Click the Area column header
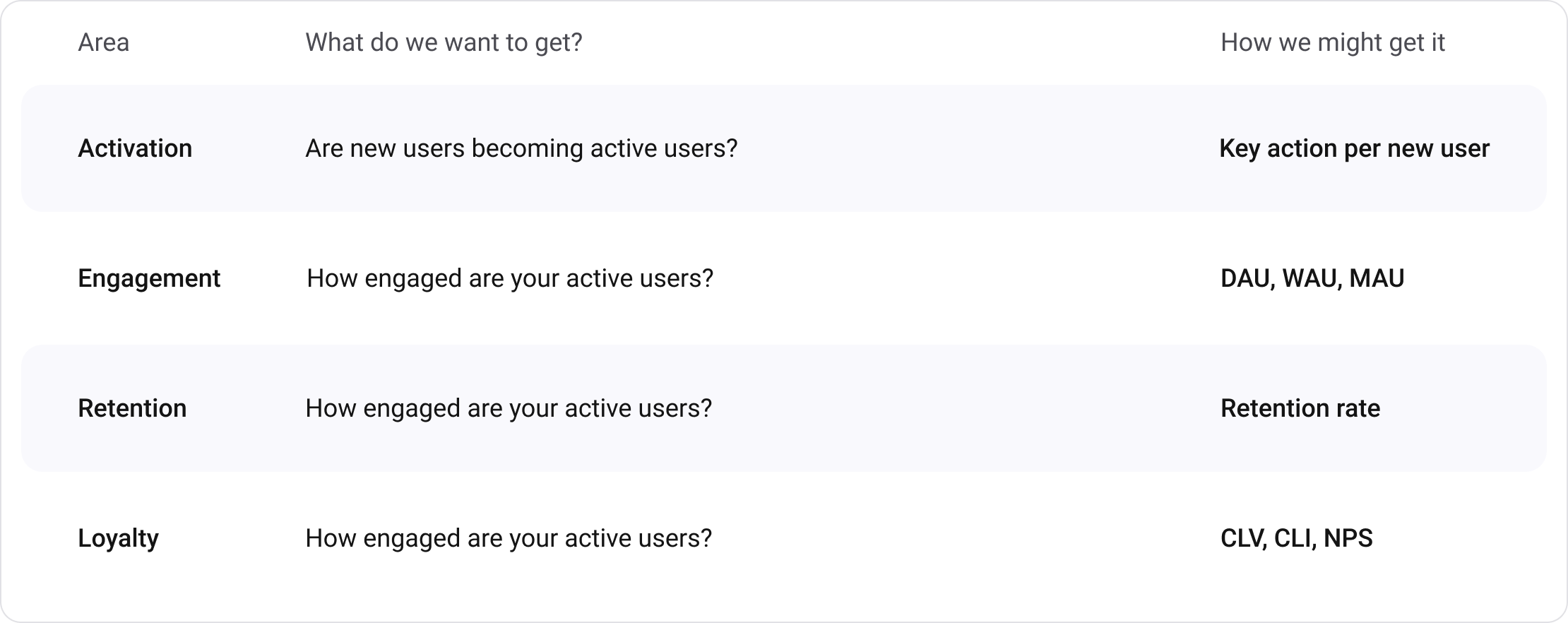The width and height of the screenshot is (1568, 623). pos(104,42)
